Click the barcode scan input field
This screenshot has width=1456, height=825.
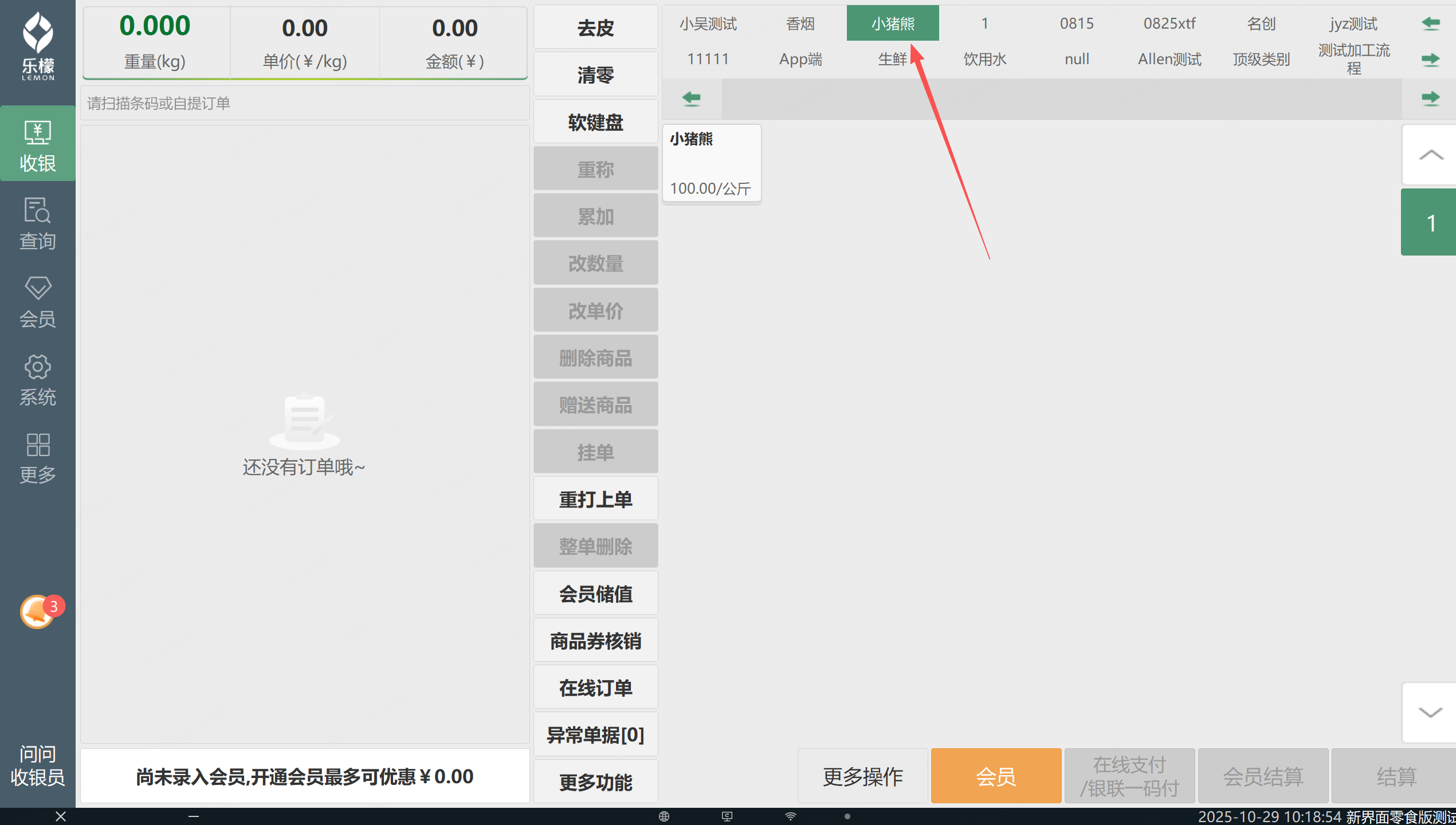[x=305, y=104]
